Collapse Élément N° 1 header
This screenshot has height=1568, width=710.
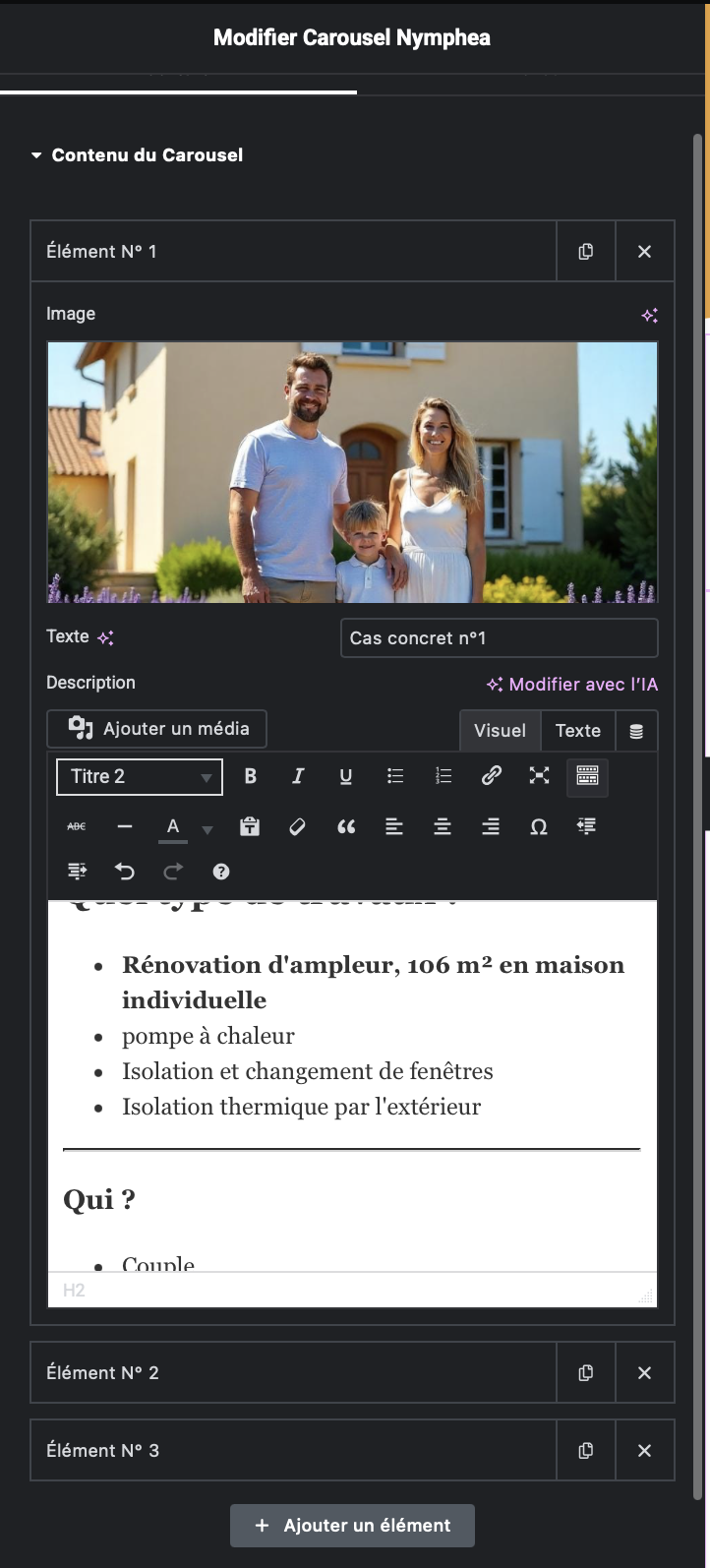click(x=293, y=251)
